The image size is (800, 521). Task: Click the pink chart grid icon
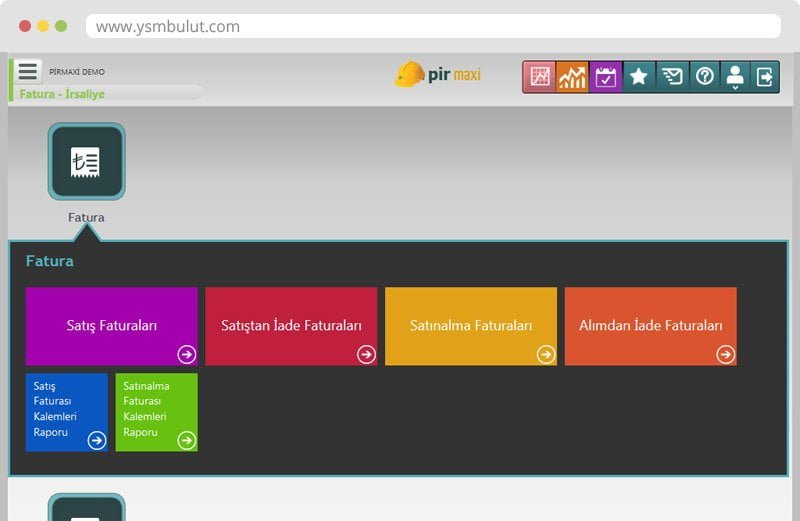(x=540, y=77)
